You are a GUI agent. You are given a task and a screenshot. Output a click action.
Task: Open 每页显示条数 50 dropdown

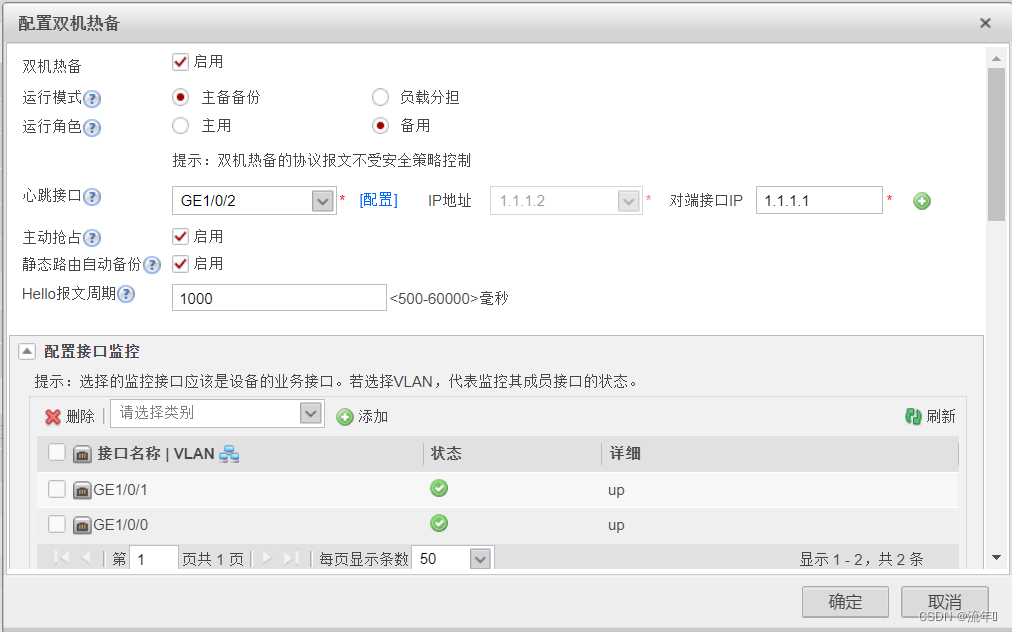point(480,559)
